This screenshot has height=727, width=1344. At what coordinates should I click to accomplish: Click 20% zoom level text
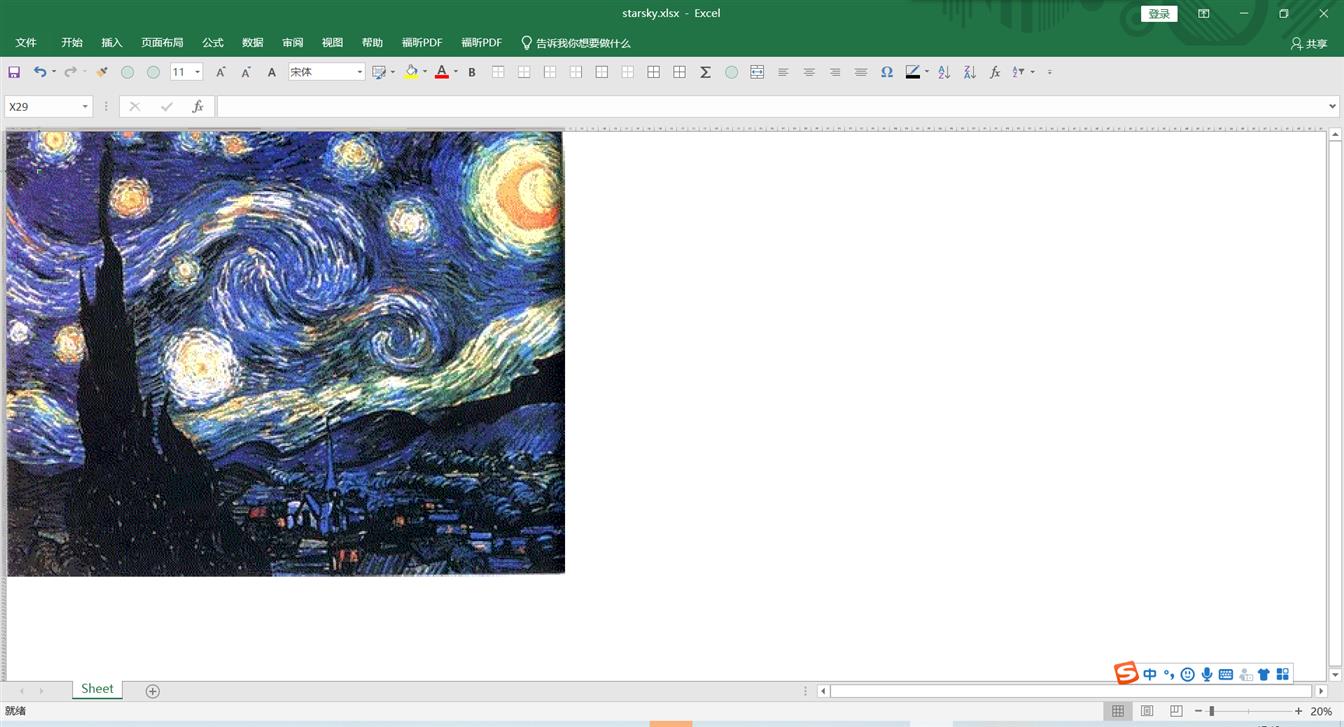(x=1321, y=711)
